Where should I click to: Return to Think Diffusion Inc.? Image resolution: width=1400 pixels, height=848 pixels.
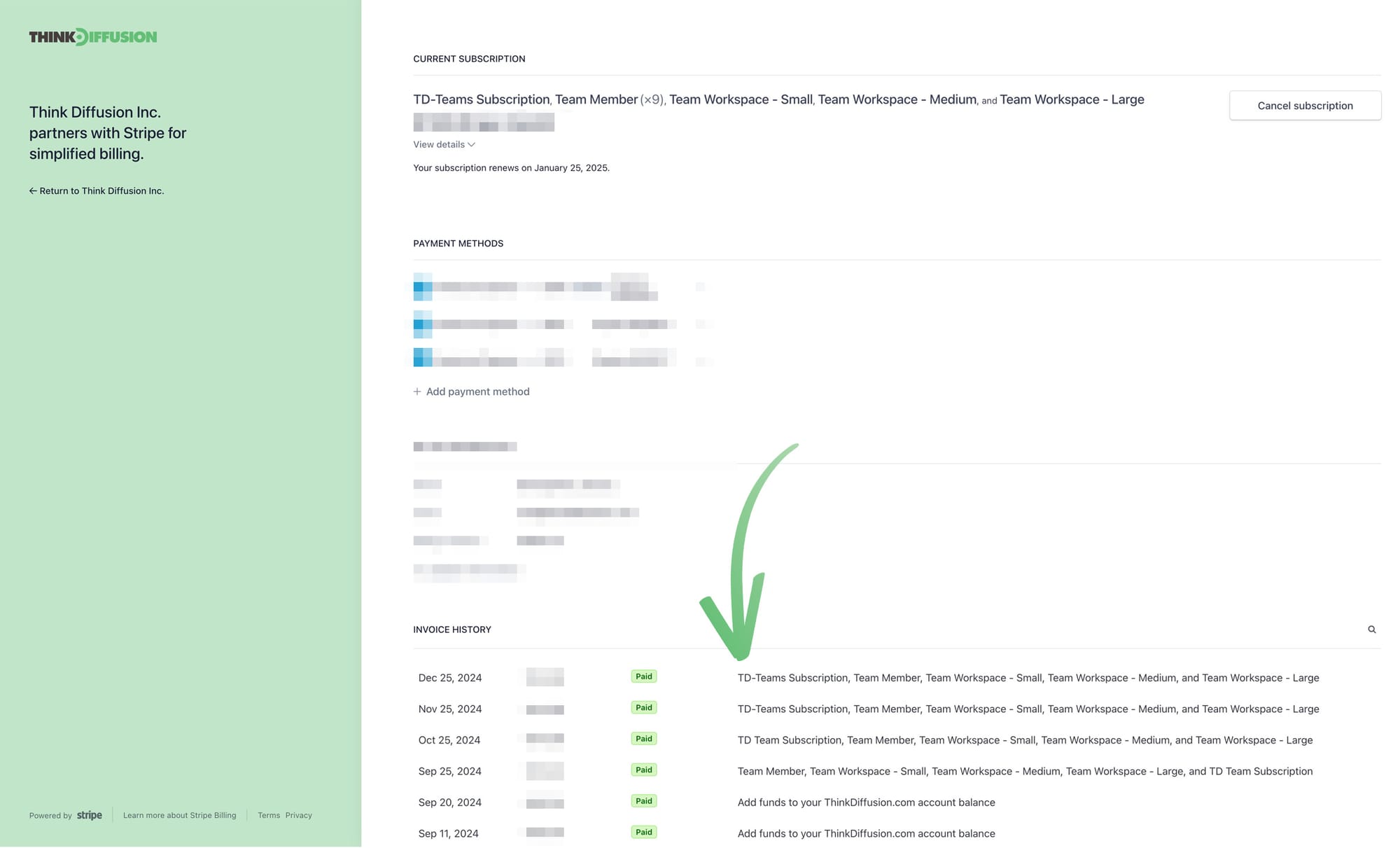coord(101,191)
